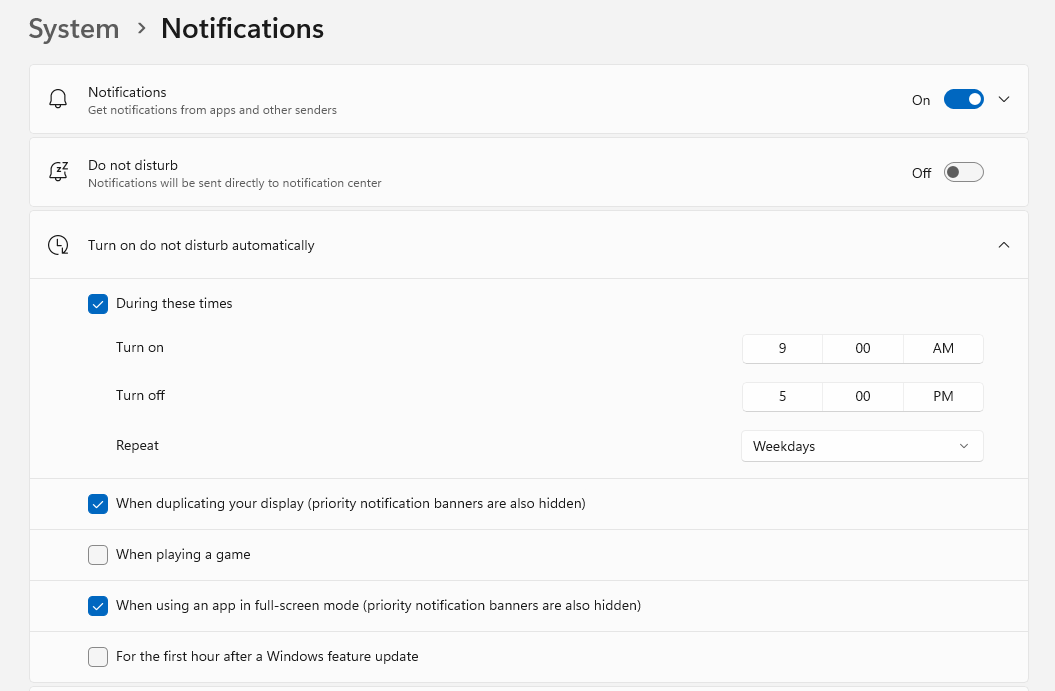Uncheck the full-screen mode app checkbox
This screenshot has width=1055, height=691.
pyautogui.click(x=98, y=606)
